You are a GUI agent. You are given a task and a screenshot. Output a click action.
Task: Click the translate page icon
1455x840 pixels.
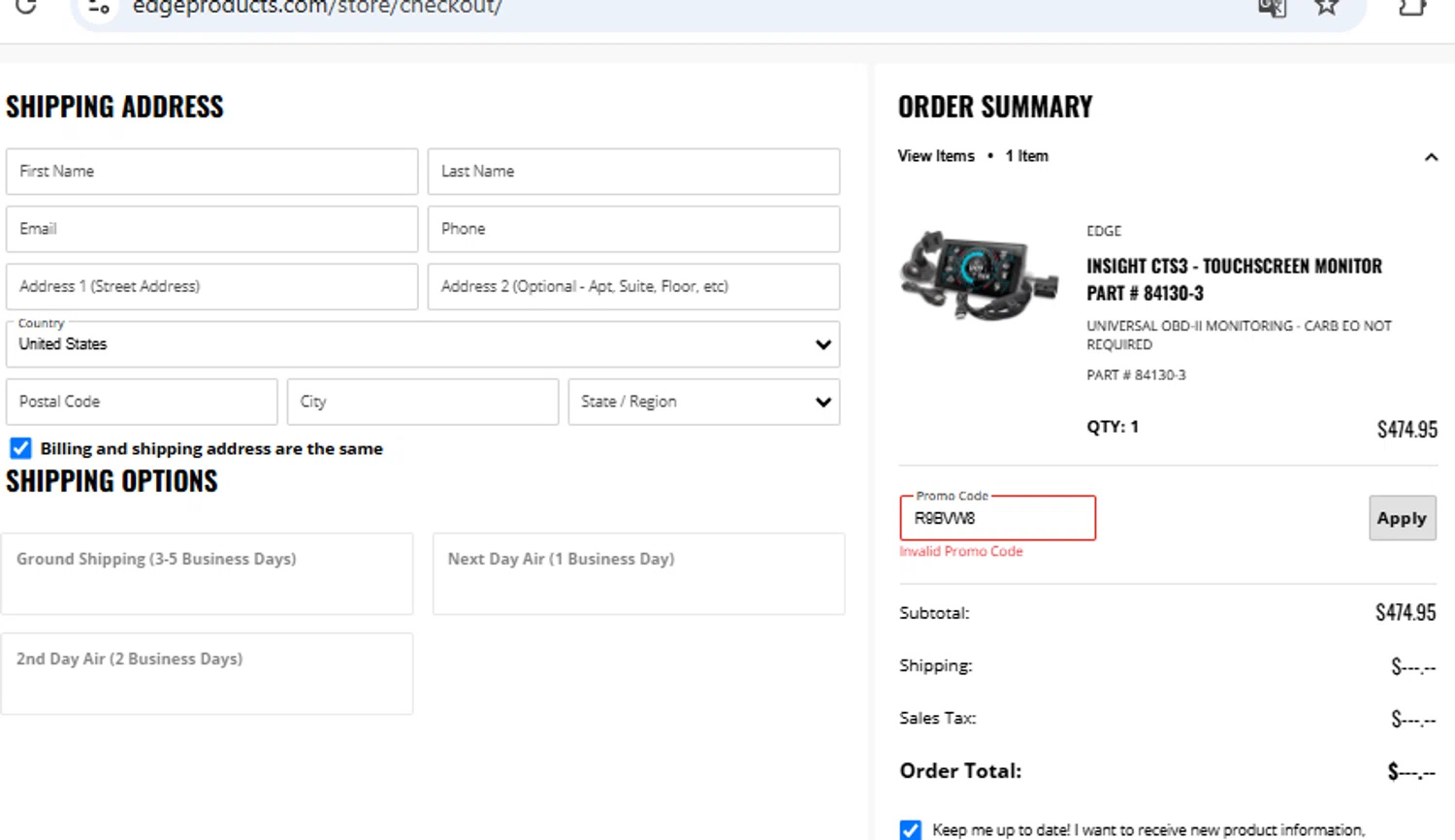tap(1272, 8)
